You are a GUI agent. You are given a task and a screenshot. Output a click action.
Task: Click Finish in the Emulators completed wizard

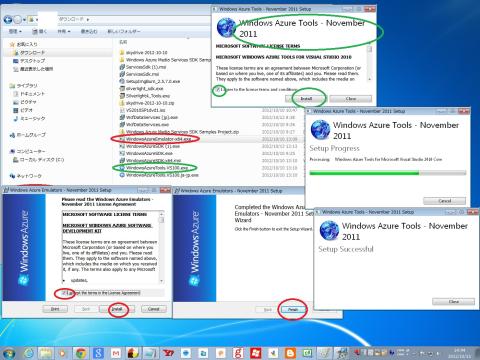[x=293, y=310]
